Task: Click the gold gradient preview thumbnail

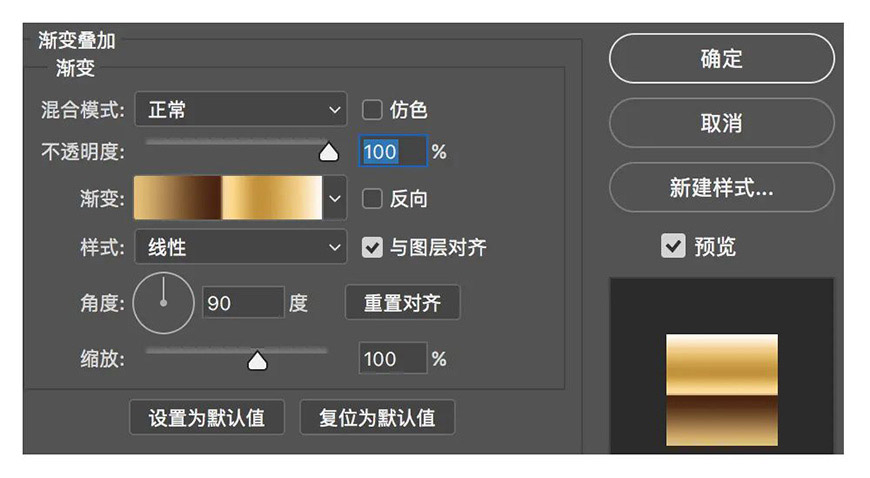Action: (722, 390)
